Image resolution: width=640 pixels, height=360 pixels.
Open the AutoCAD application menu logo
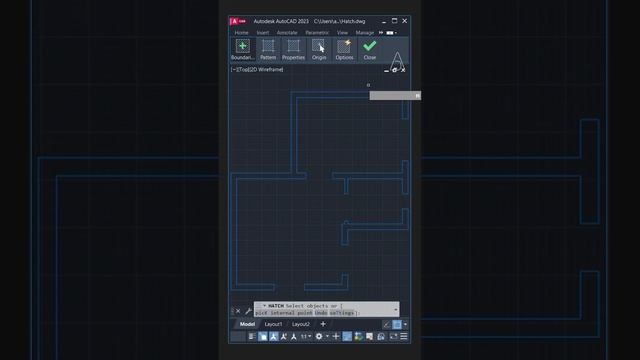[238, 21]
